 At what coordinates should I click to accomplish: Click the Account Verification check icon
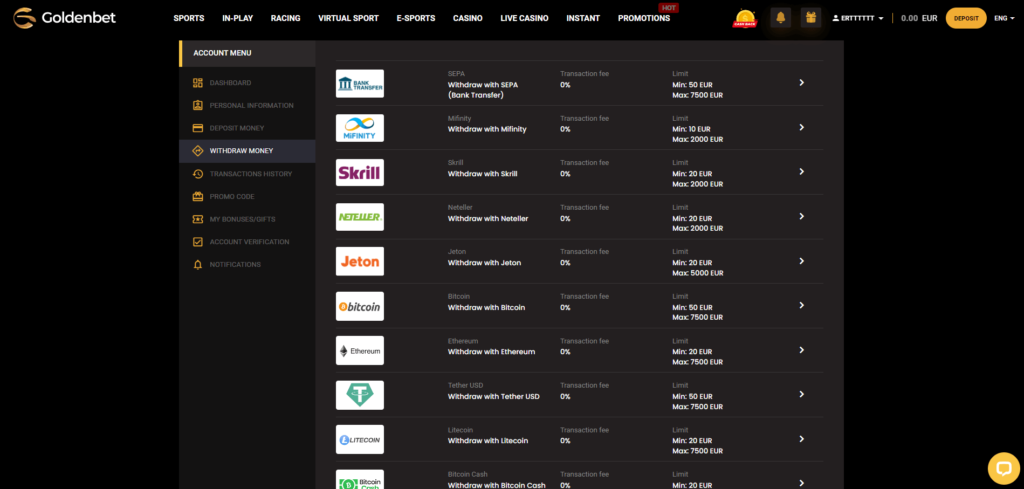pos(198,242)
